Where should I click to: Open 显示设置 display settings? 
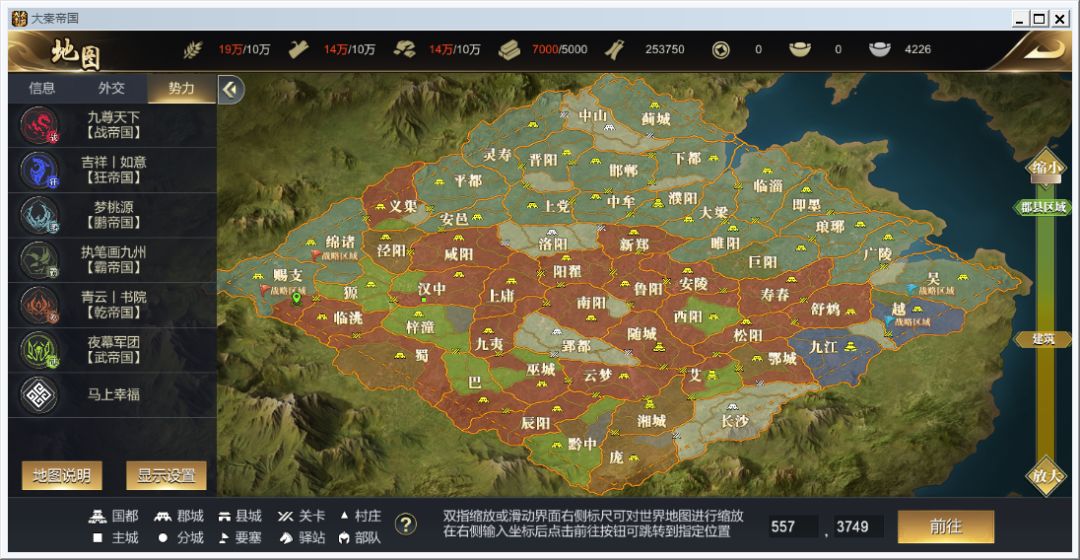pyautogui.click(x=166, y=475)
